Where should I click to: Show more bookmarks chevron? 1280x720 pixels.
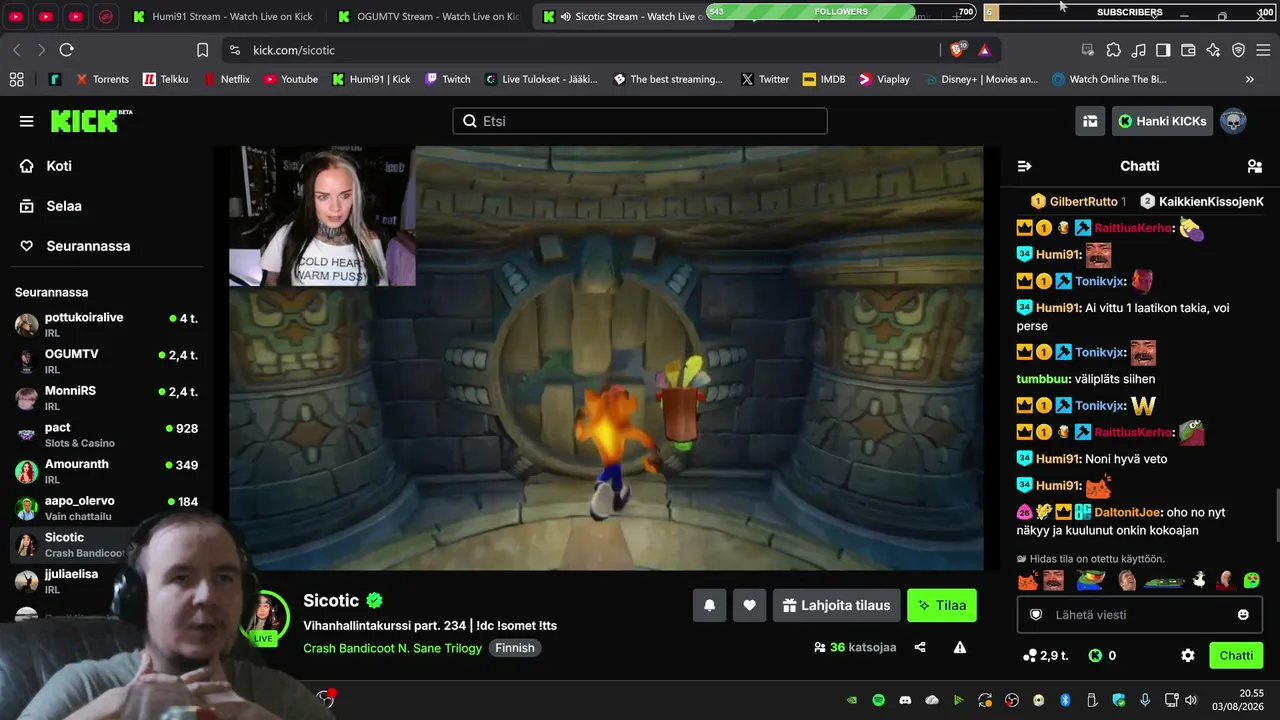point(1249,79)
